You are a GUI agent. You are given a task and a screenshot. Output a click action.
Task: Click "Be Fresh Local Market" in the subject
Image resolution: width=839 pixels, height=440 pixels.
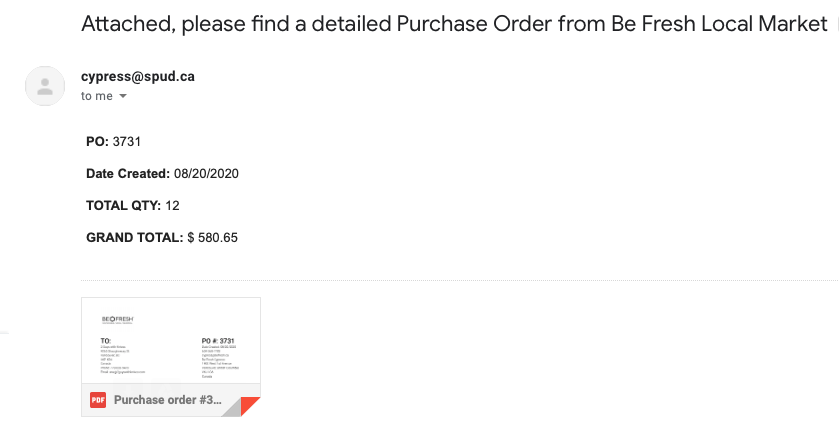coord(718,24)
